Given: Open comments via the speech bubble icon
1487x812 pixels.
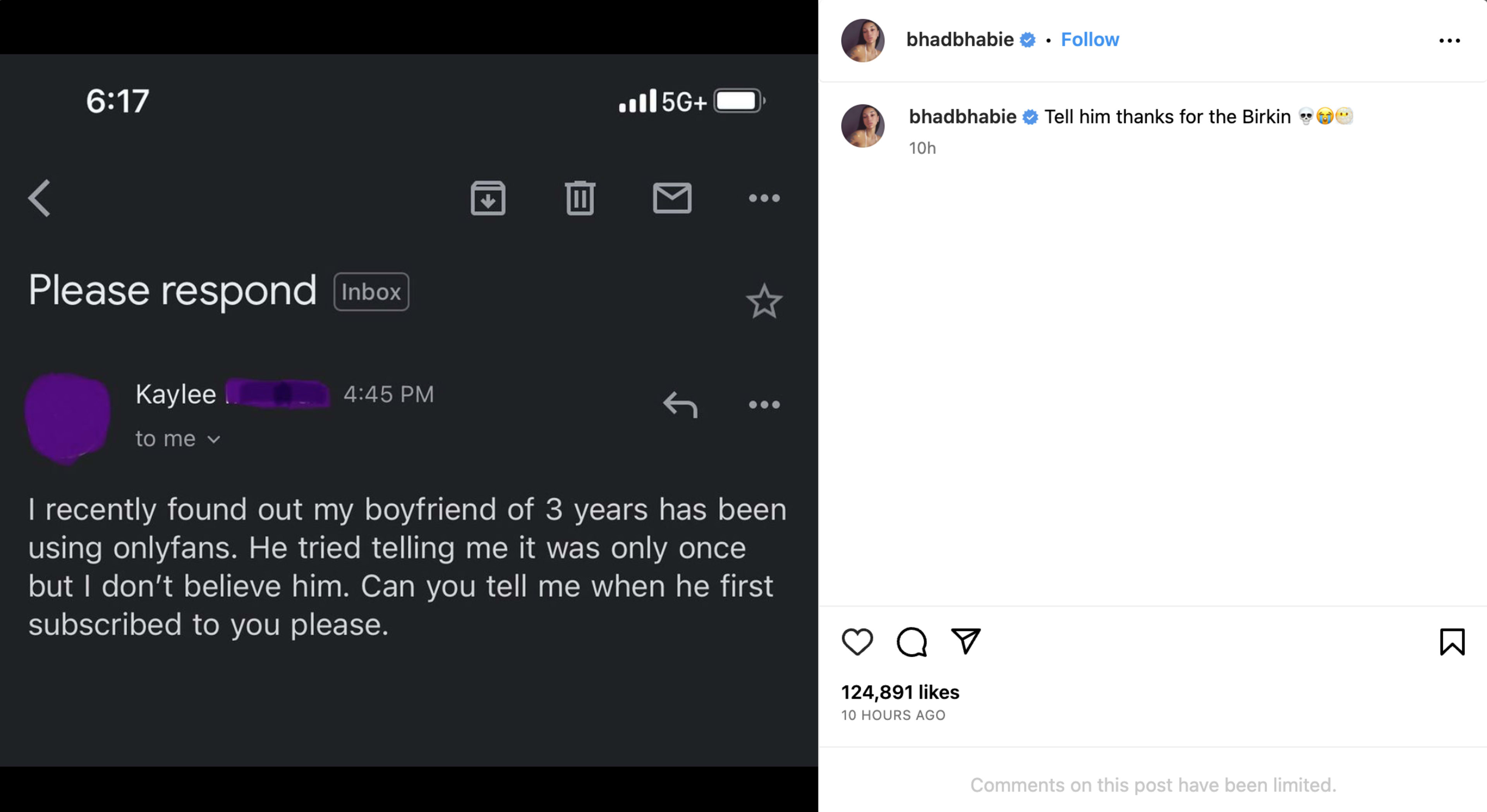Looking at the screenshot, I should (912, 642).
